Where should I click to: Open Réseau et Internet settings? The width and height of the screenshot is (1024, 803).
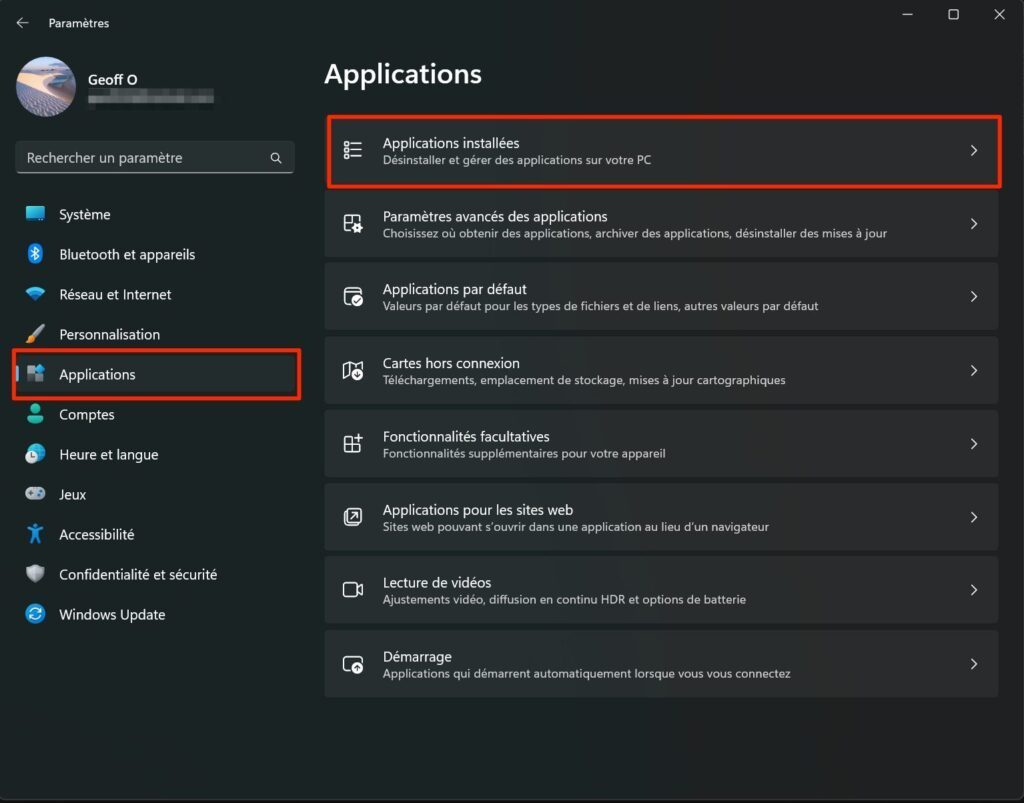(x=155, y=294)
